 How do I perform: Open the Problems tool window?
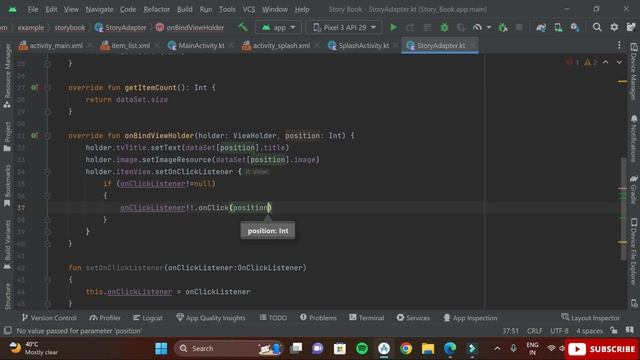point(318,318)
